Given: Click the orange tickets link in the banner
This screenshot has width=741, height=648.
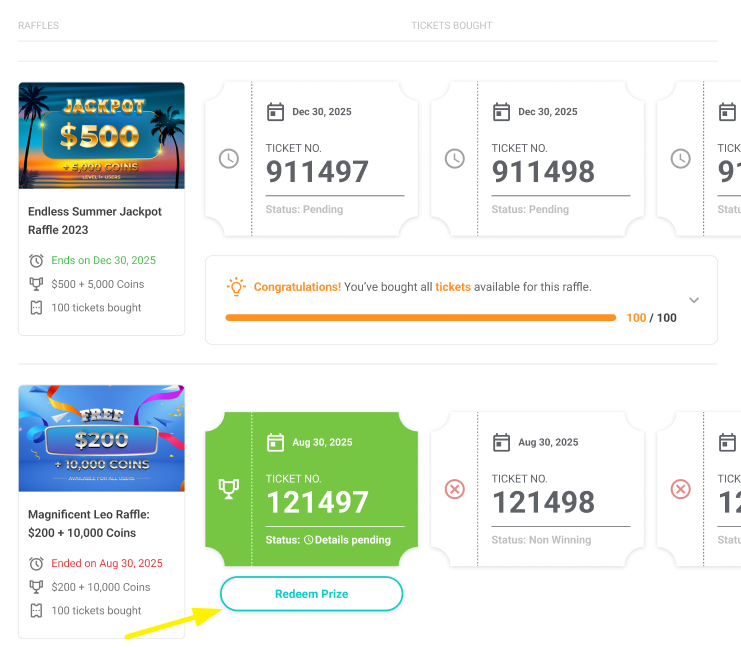Looking at the screenshot, I should pyautogui.click(x=453, y=287).
